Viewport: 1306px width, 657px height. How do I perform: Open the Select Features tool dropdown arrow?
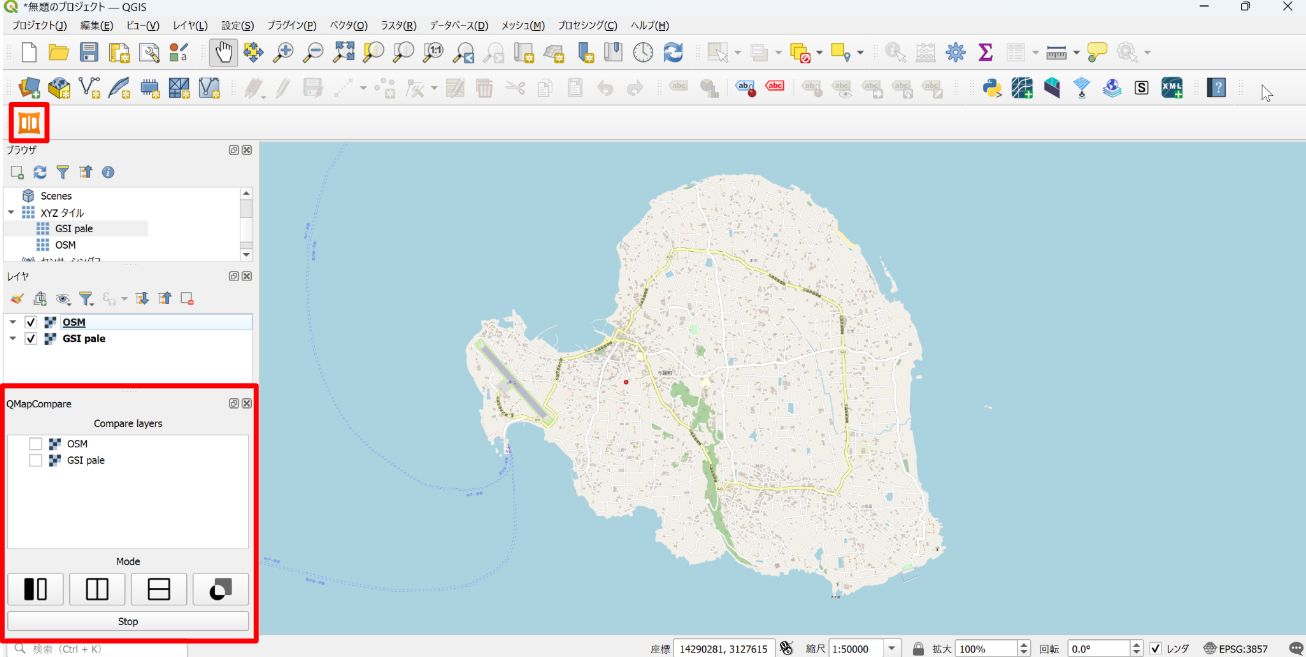[x=738, y=52]
